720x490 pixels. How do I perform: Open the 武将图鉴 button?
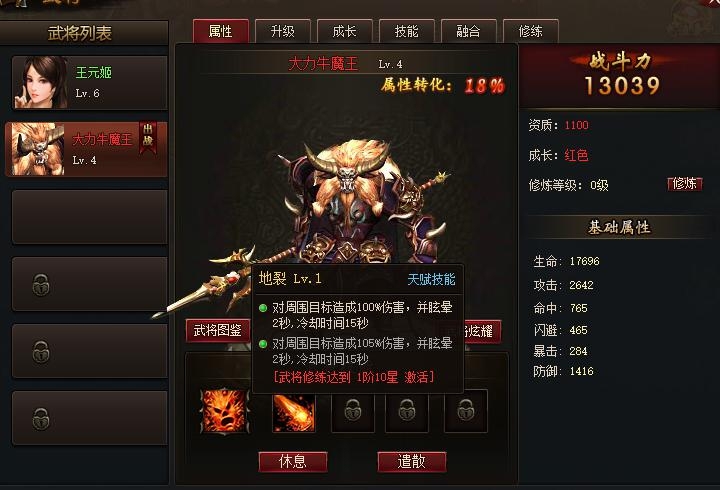(218, 331)
